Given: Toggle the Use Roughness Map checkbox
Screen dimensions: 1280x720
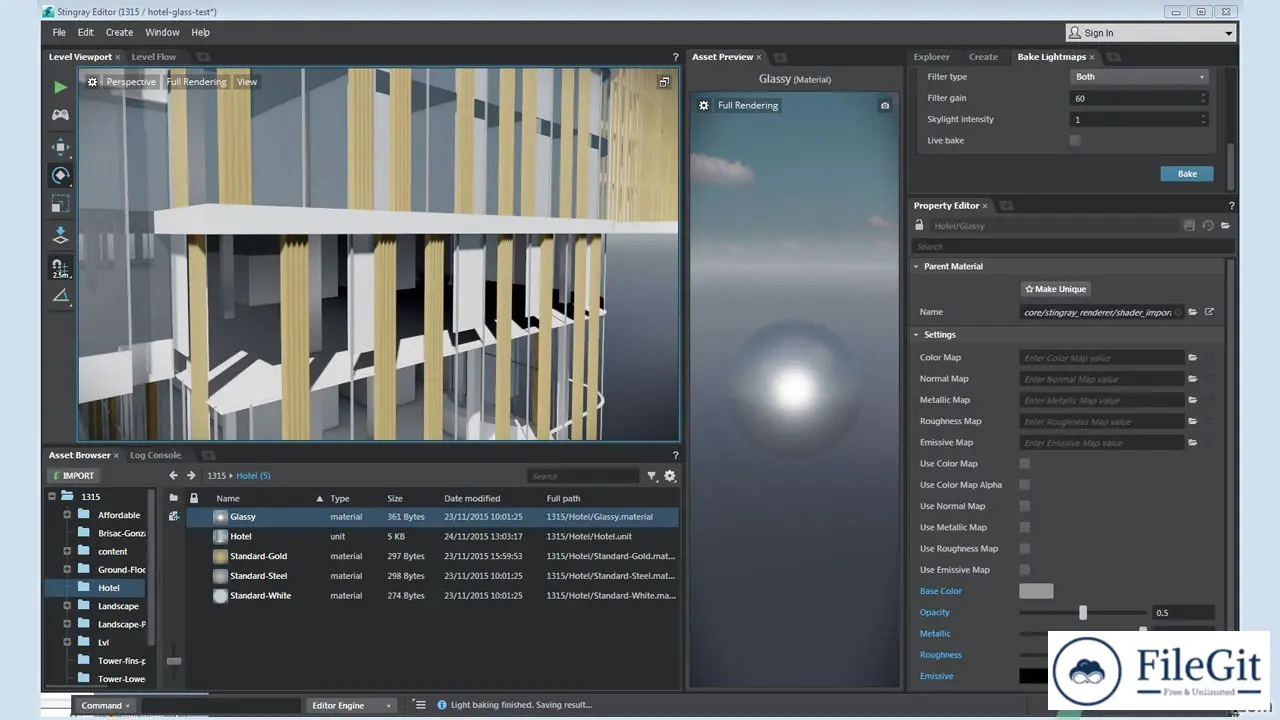Looking at the screenshot, I should (1024, 548).
